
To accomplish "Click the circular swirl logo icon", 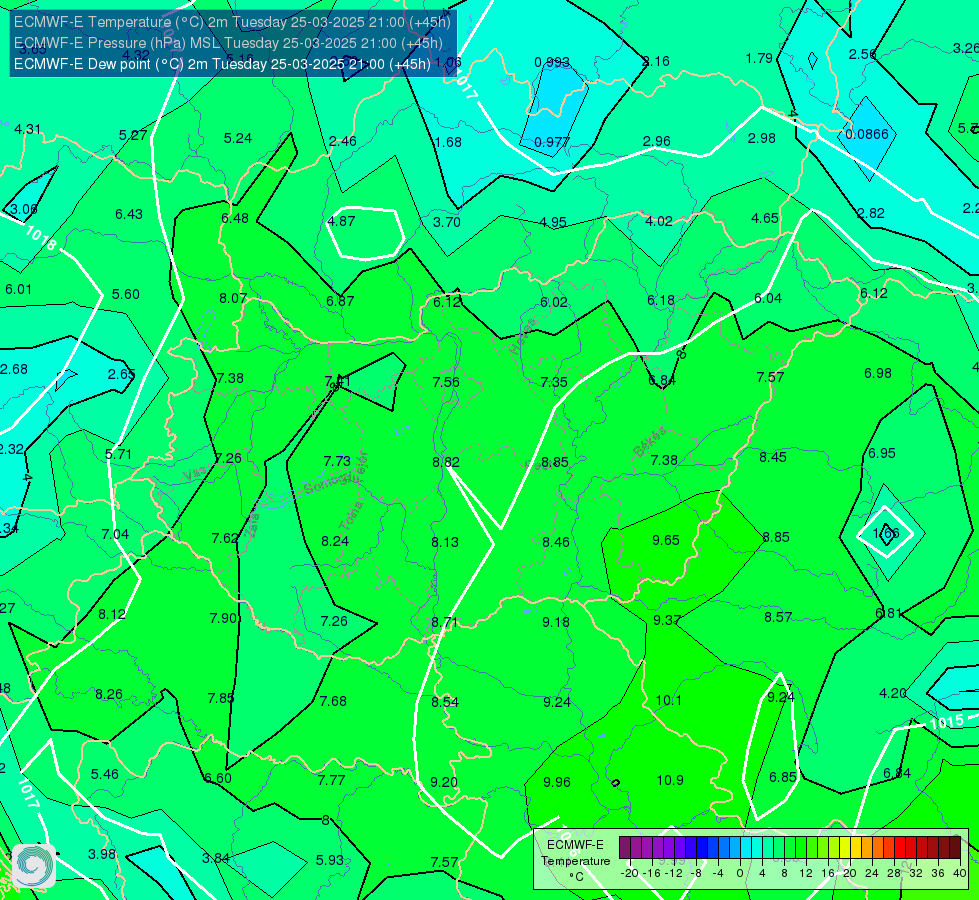I will tap(34, 866).
